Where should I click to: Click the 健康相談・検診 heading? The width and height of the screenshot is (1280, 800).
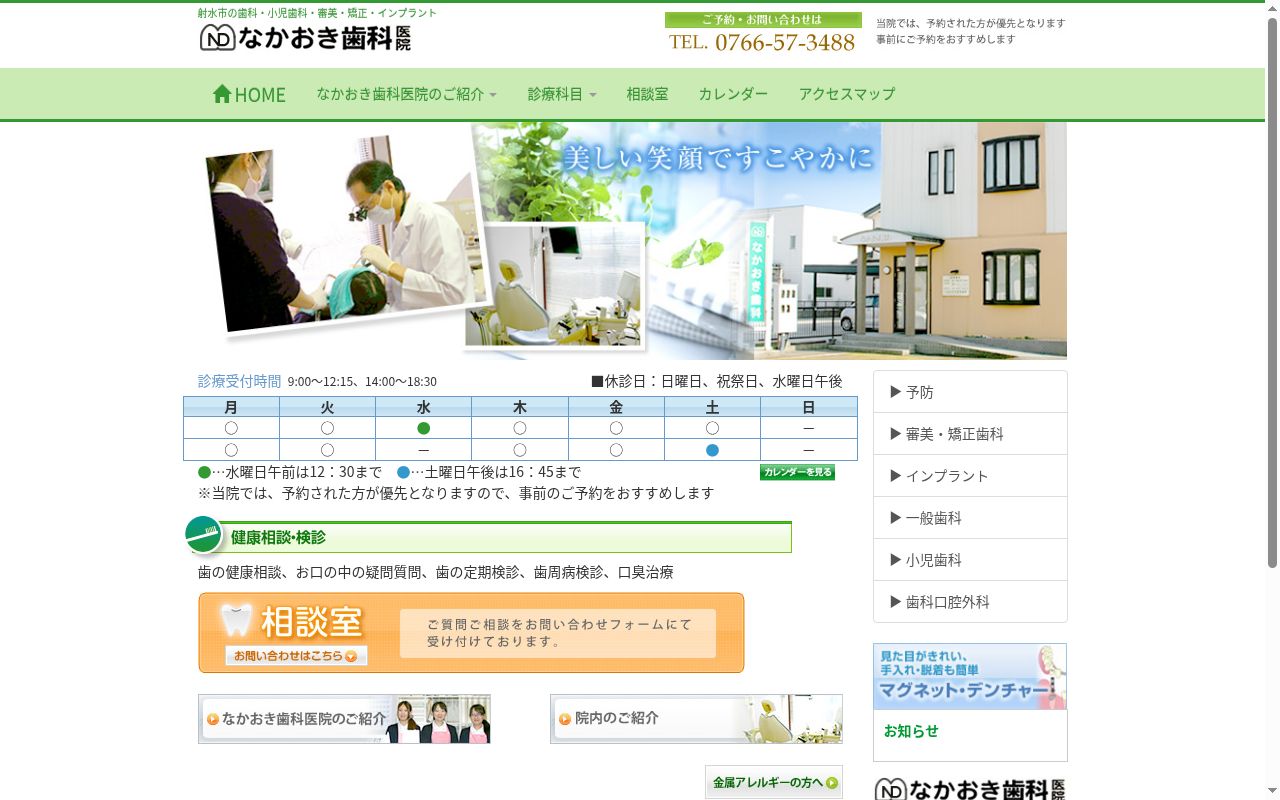[278, 537]
